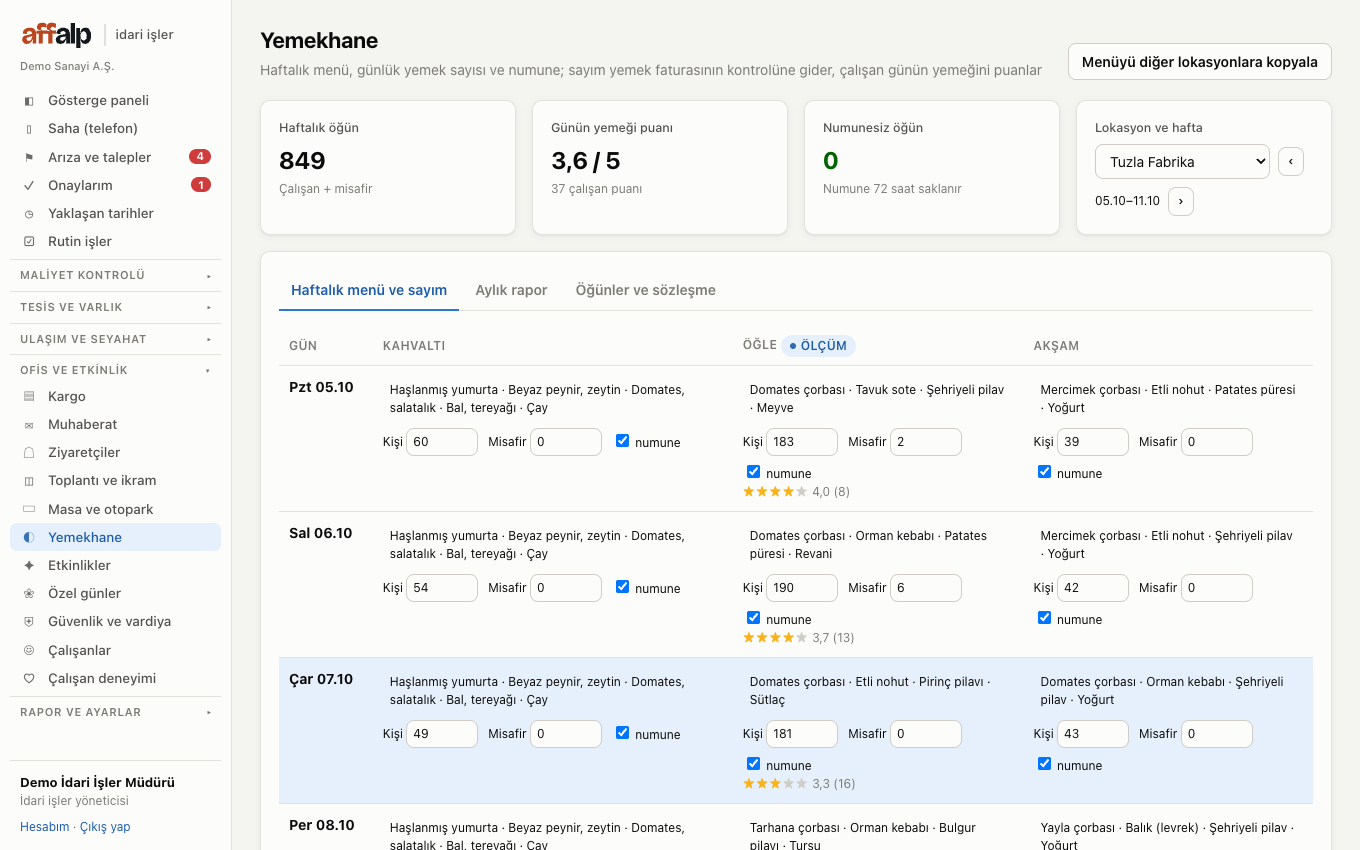Open Gösterge paneli sidebar icon
Image resolution: width=1360 pixels, height=850 pixels.
click(29, 101)
